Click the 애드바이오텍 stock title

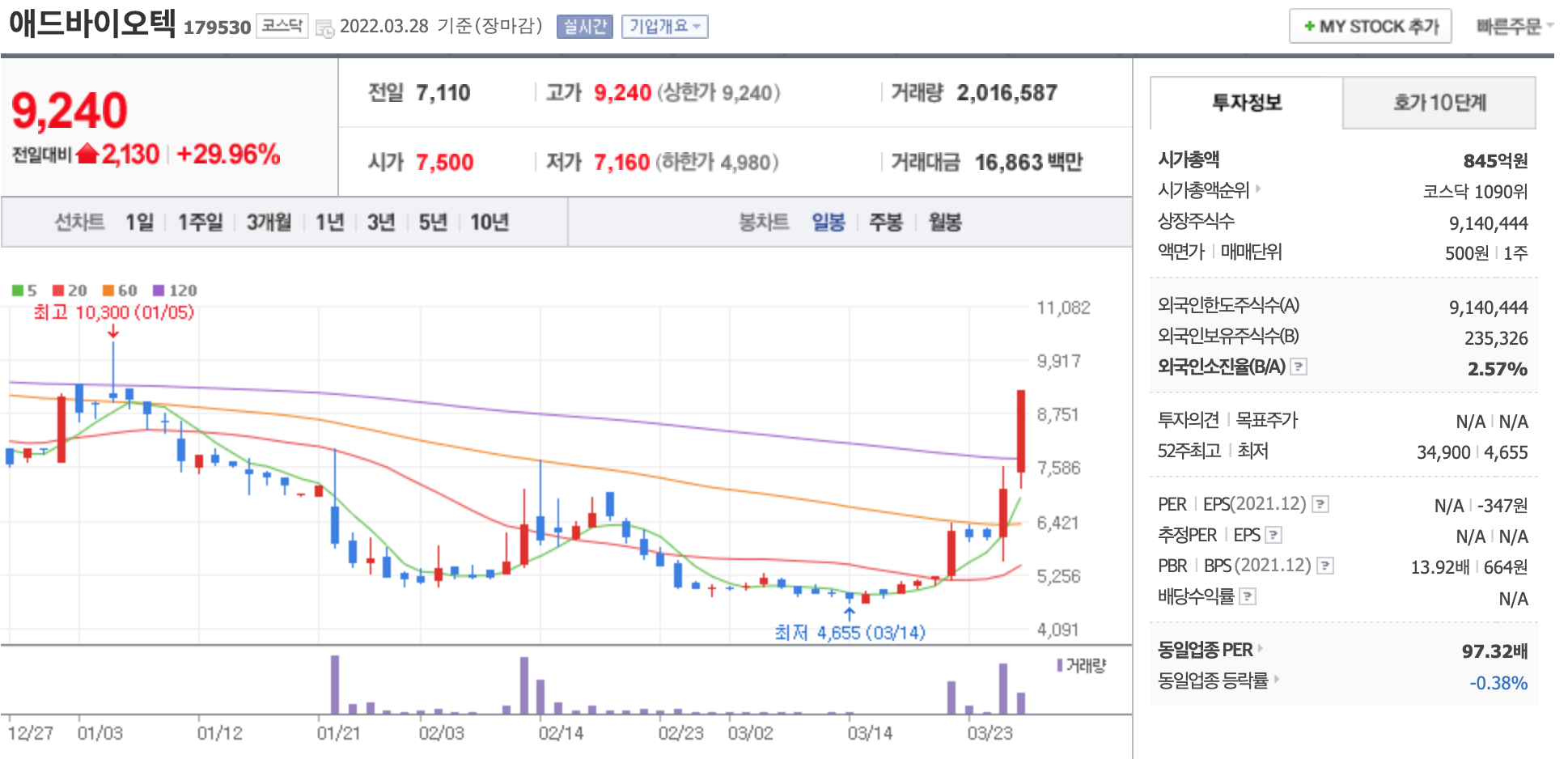click(x=92, y=23)
